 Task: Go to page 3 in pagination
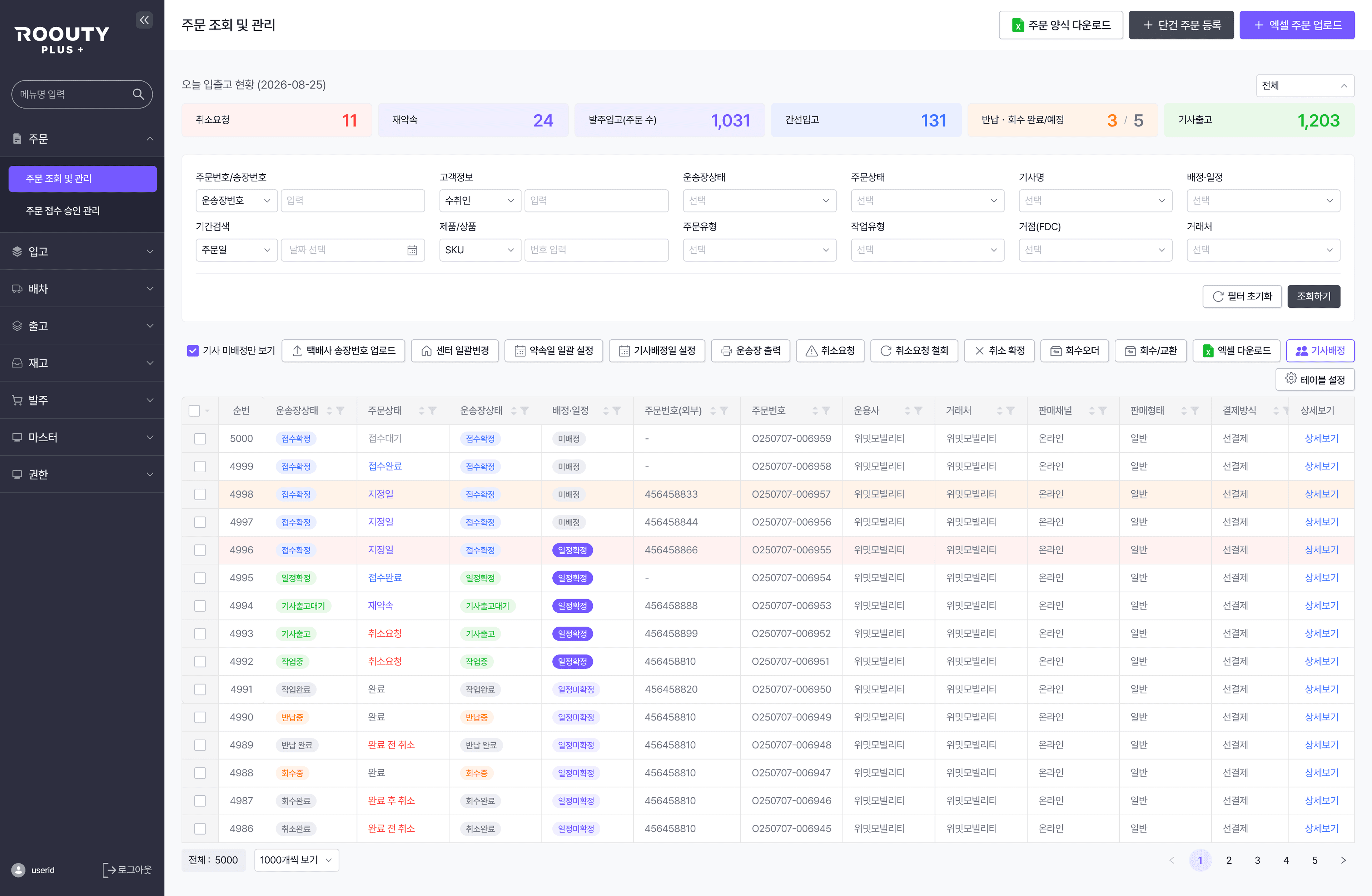1257,860
